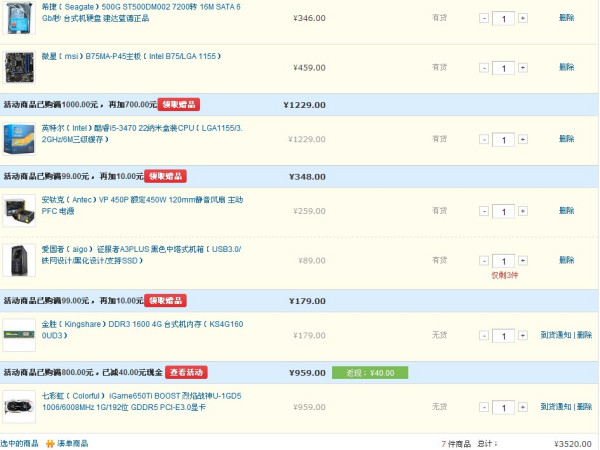View Seagate hard drive thumbnail
600x450 pixels.
click(19, 18)
